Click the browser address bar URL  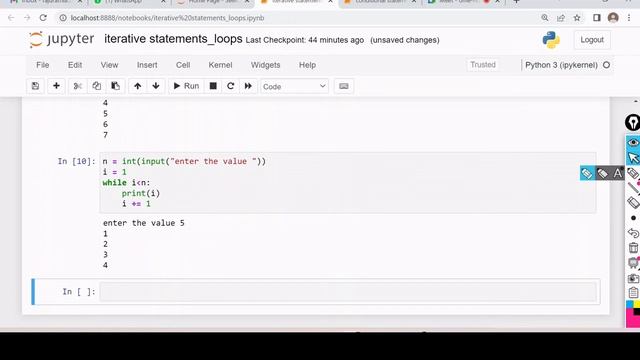coord(167,18)
